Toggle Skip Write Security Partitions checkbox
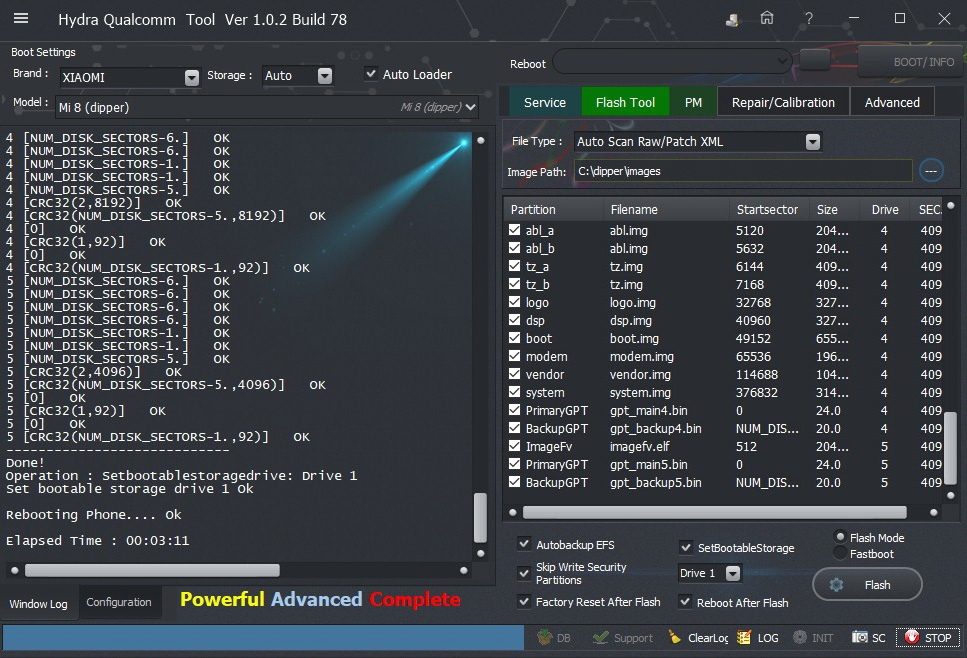967x658 pixels. click(524, 573)
